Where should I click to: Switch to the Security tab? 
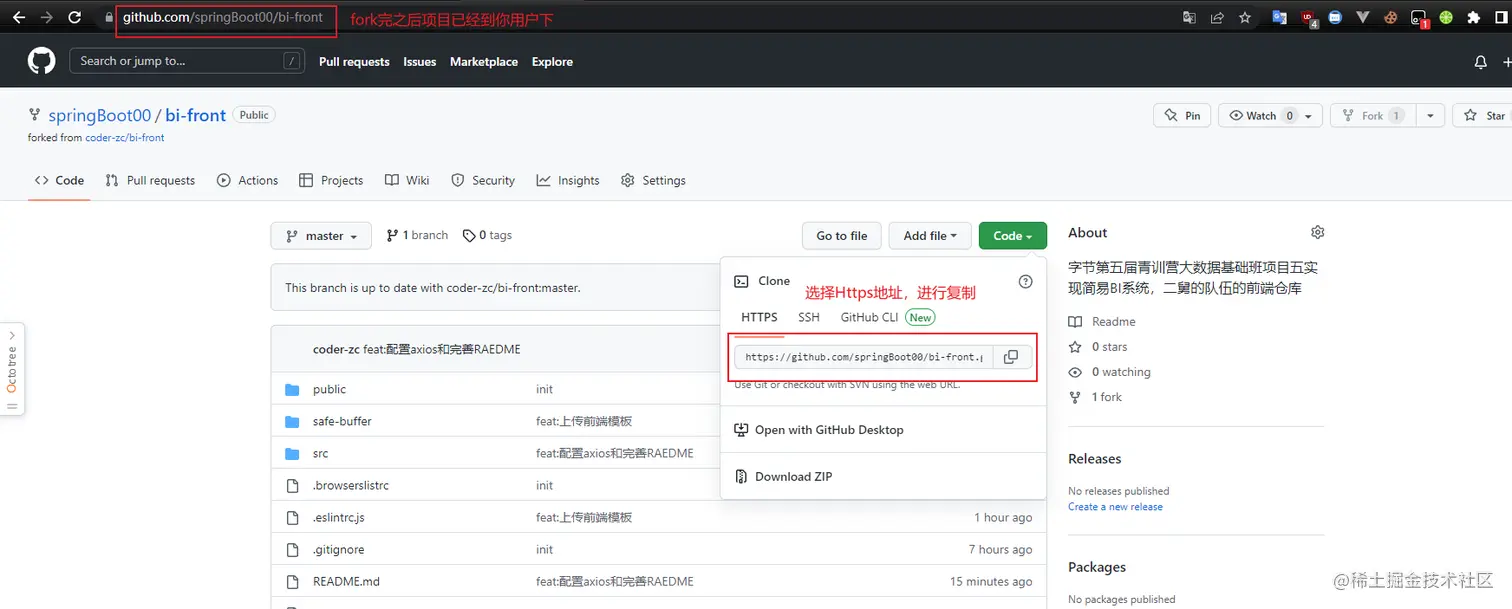(483, 180)
